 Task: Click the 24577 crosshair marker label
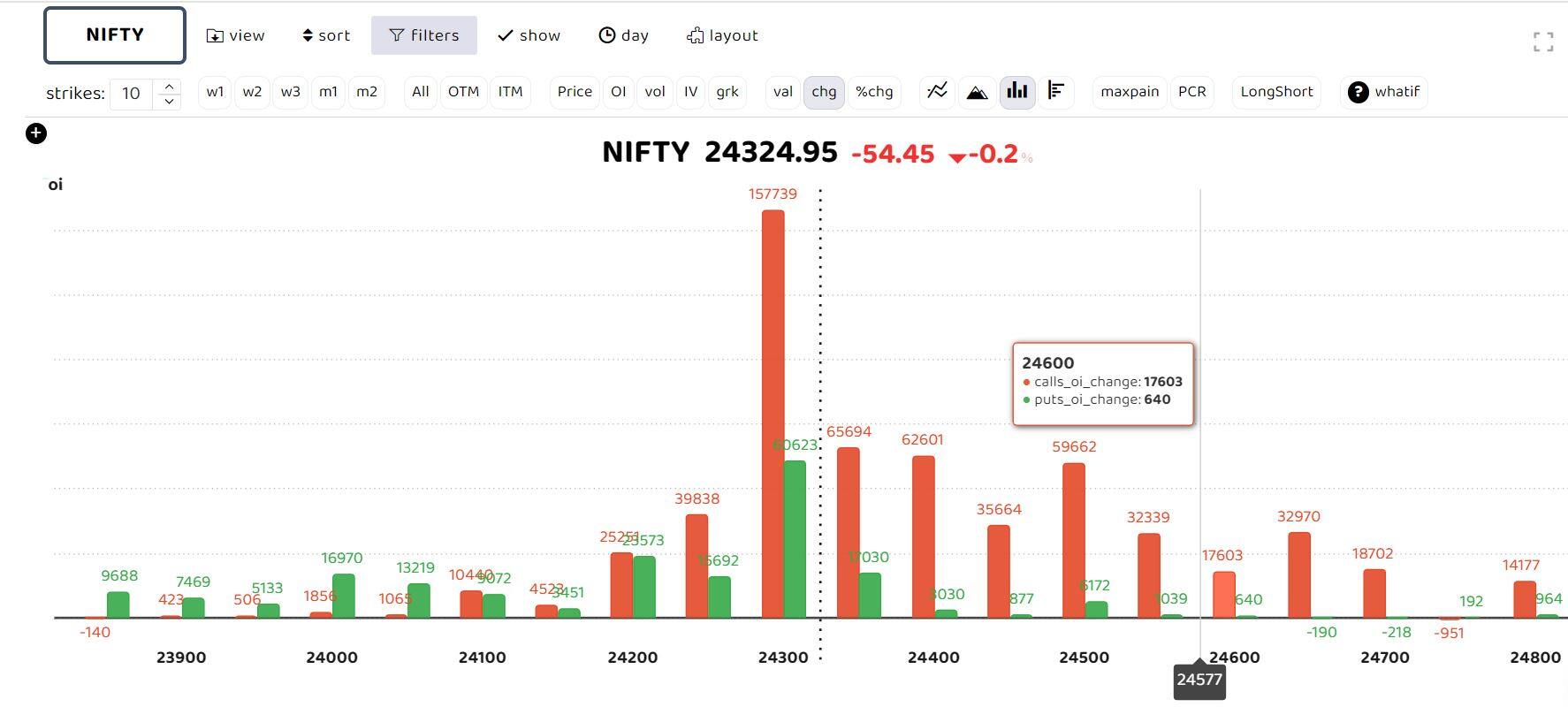[1199, 680]
